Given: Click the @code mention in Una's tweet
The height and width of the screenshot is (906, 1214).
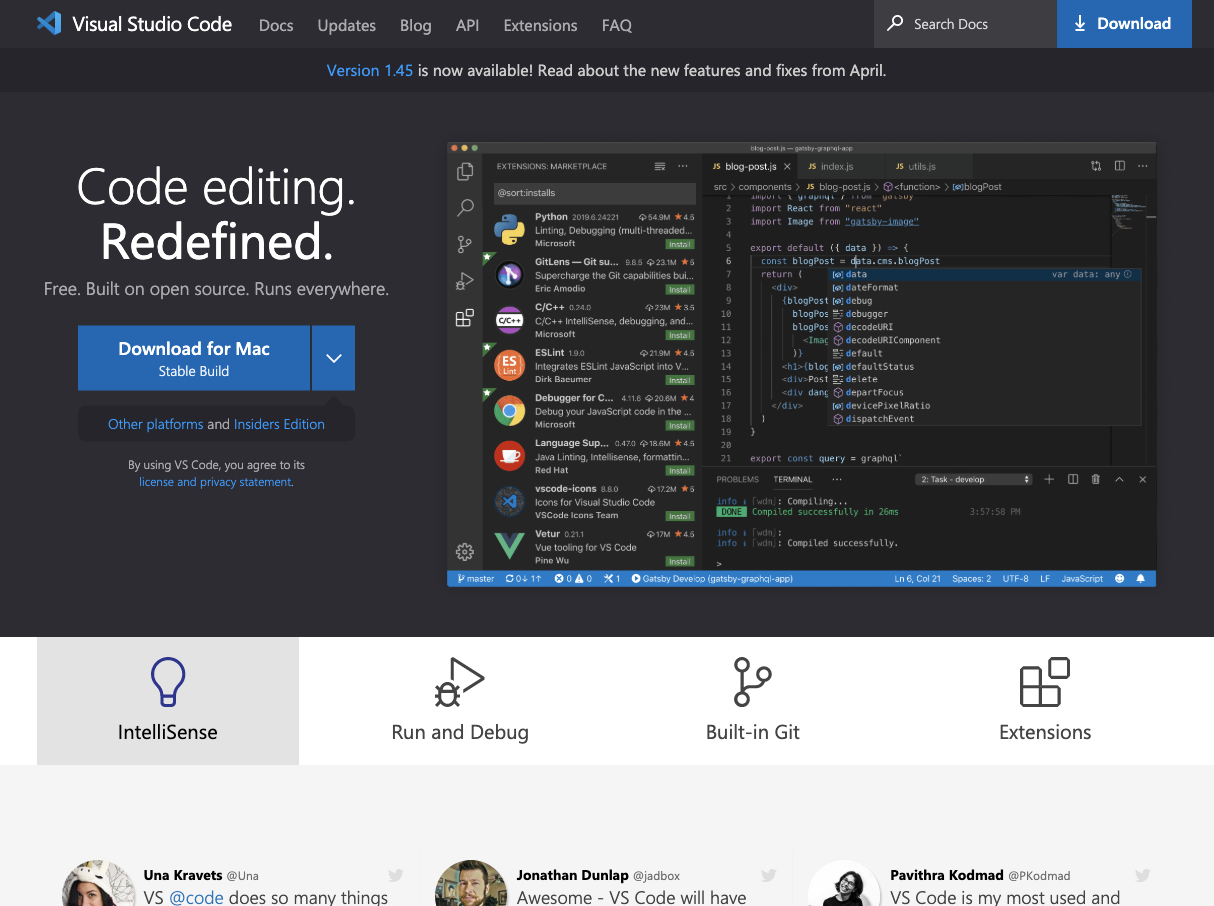Looking at the screenshot, I should click(196, 897).
